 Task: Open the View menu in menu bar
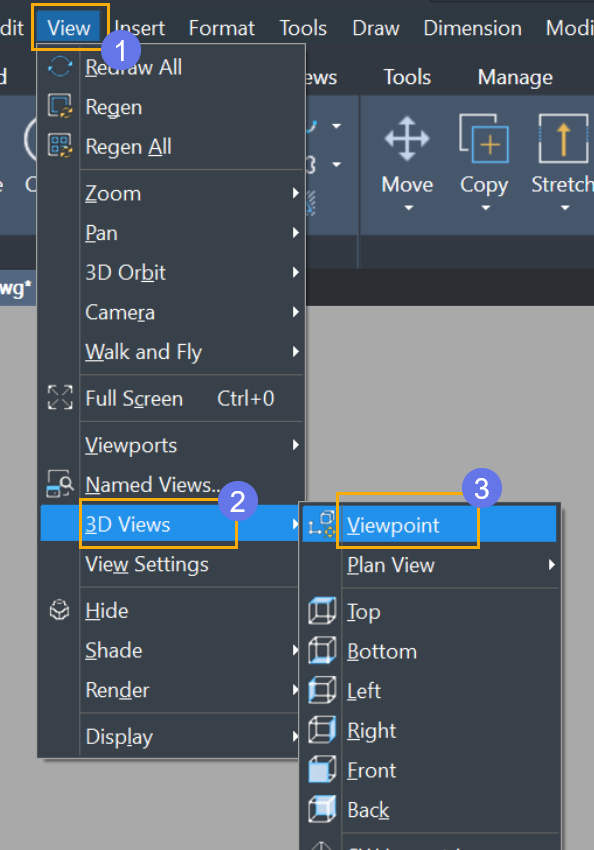coord(69,28)
